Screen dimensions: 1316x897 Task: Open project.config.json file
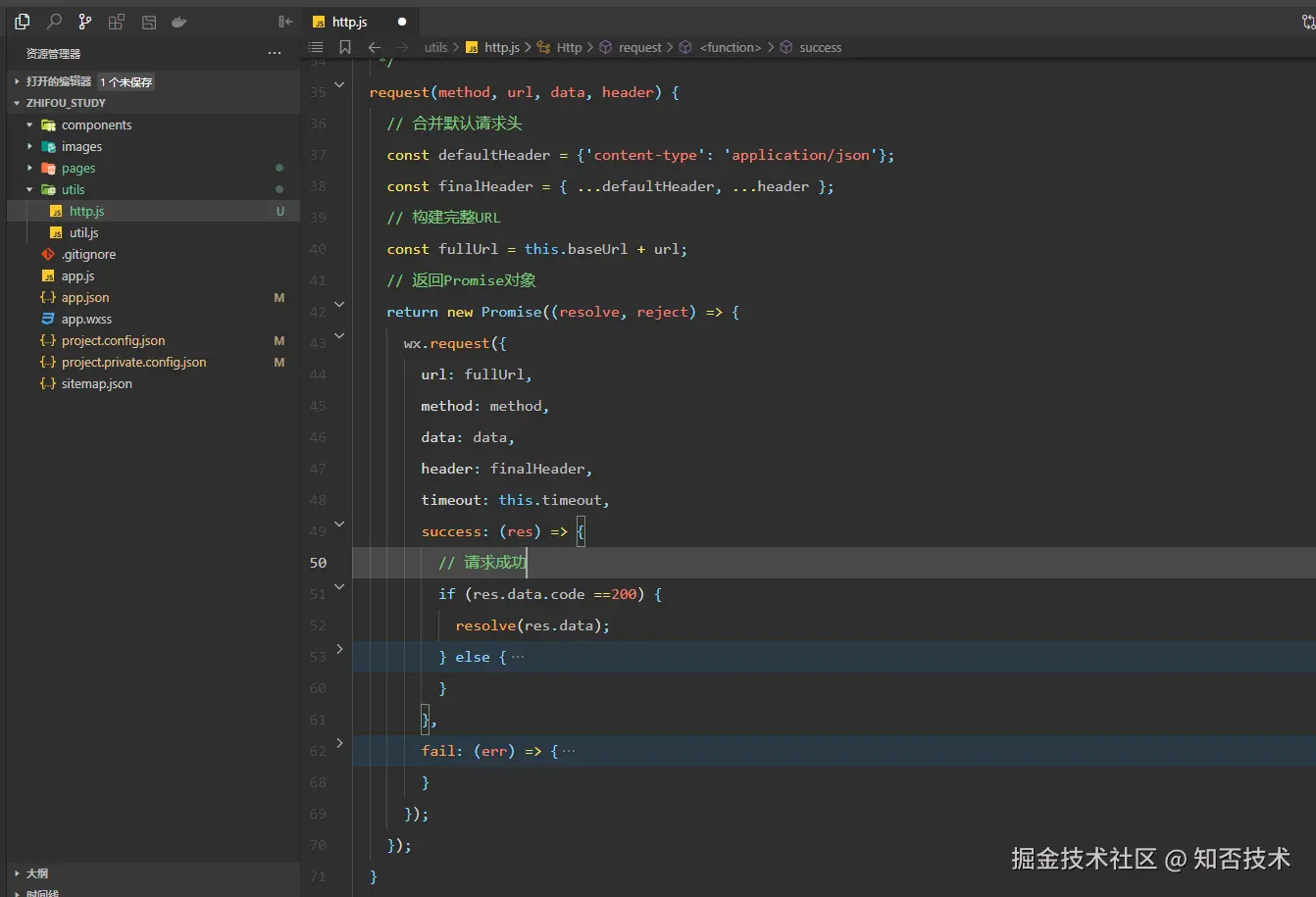113,341
